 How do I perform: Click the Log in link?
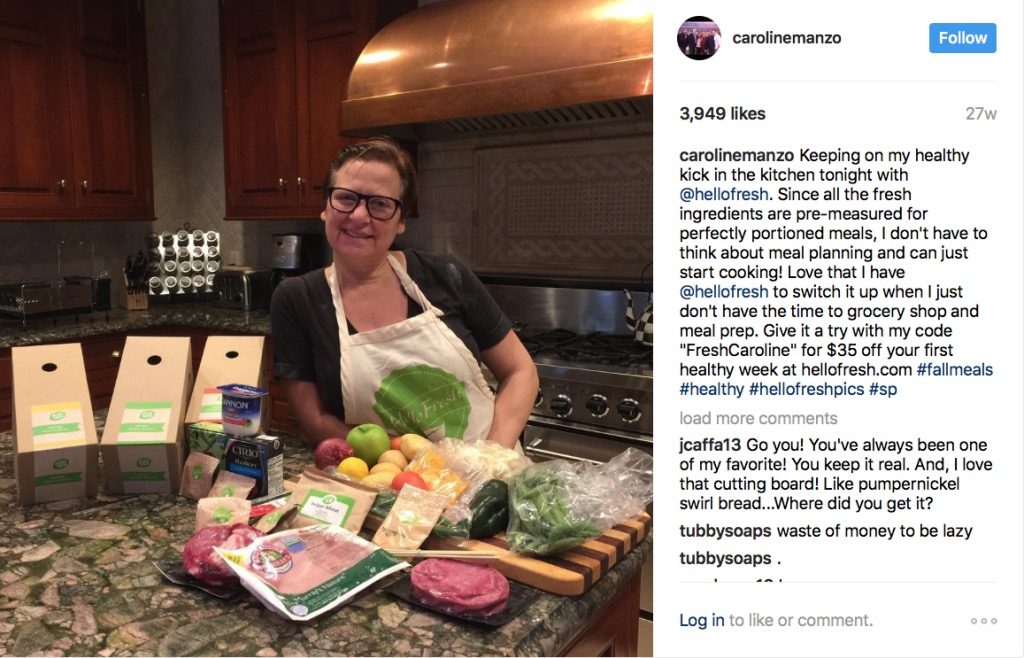tap(701, 620)
